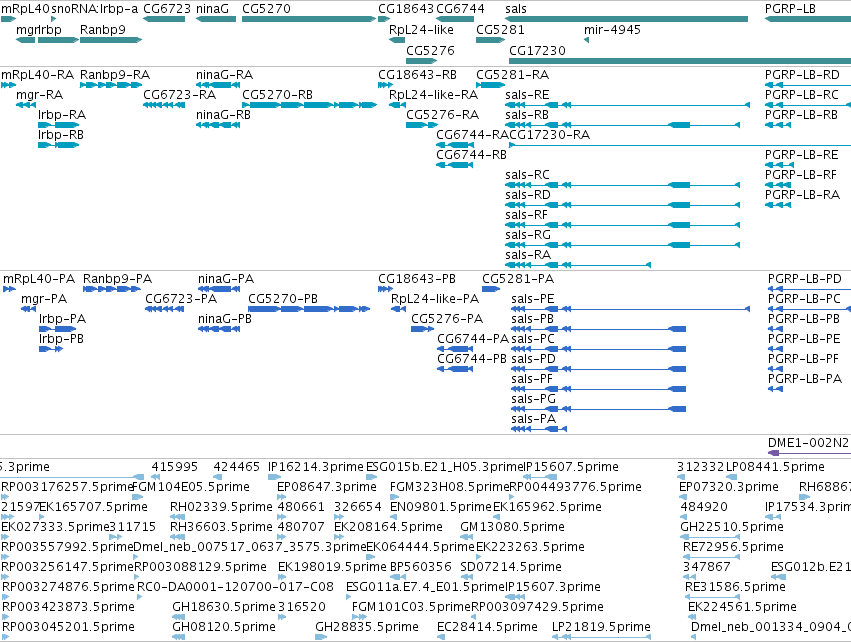Click the Ranbp9-PA protein label
Image resolution: width=851 pixels, height=642 pixels.
pos(118,279)
